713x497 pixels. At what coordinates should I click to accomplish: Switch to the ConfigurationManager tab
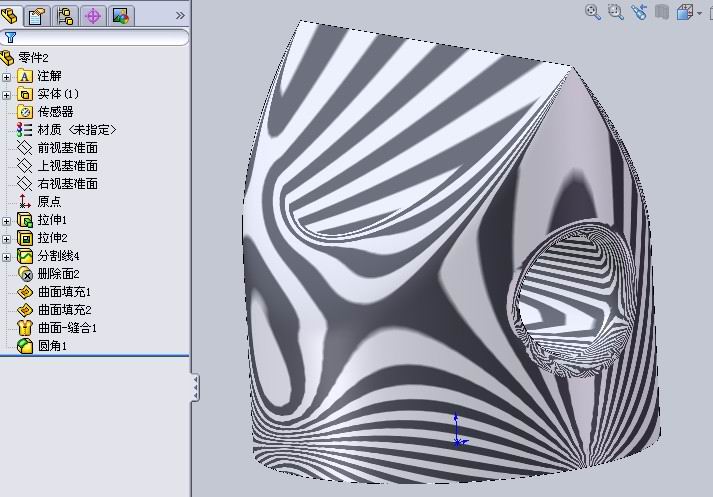pos(65,16)
